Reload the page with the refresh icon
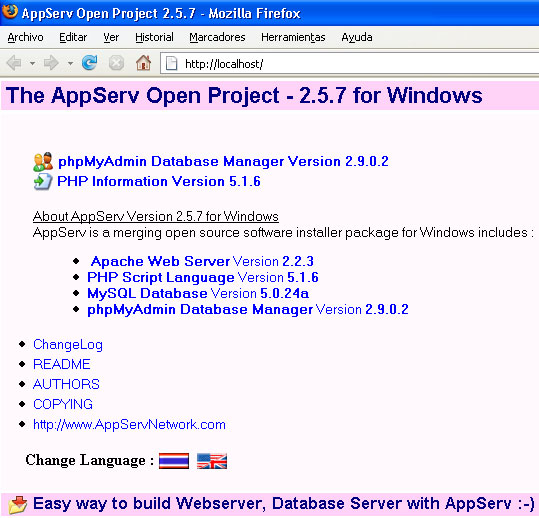This screenshot has width=539, height=518. pos(89,63)
